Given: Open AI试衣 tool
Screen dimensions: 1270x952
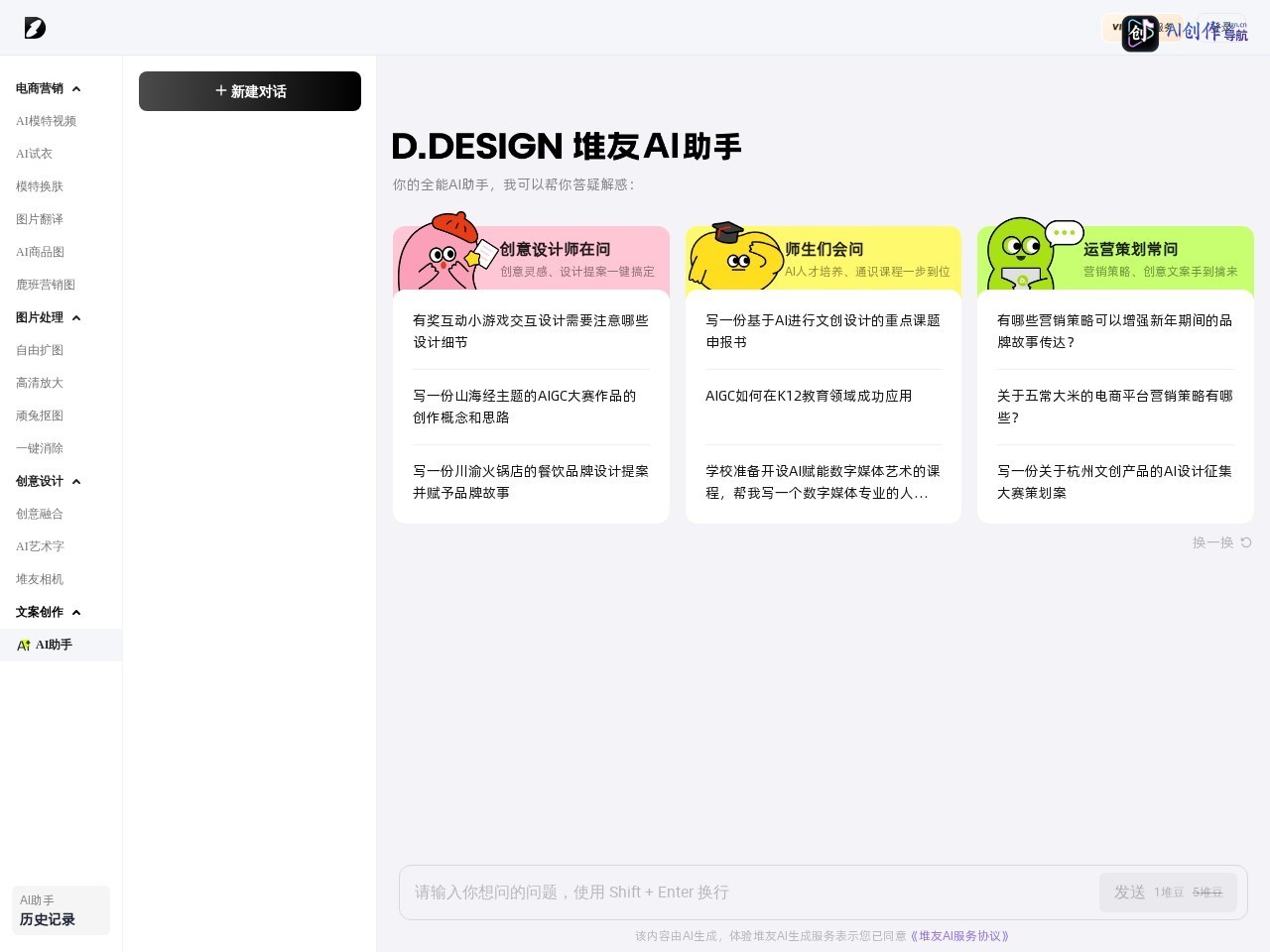Looking at the screenshot, I should pyautogui.click(x=34, y=154).
